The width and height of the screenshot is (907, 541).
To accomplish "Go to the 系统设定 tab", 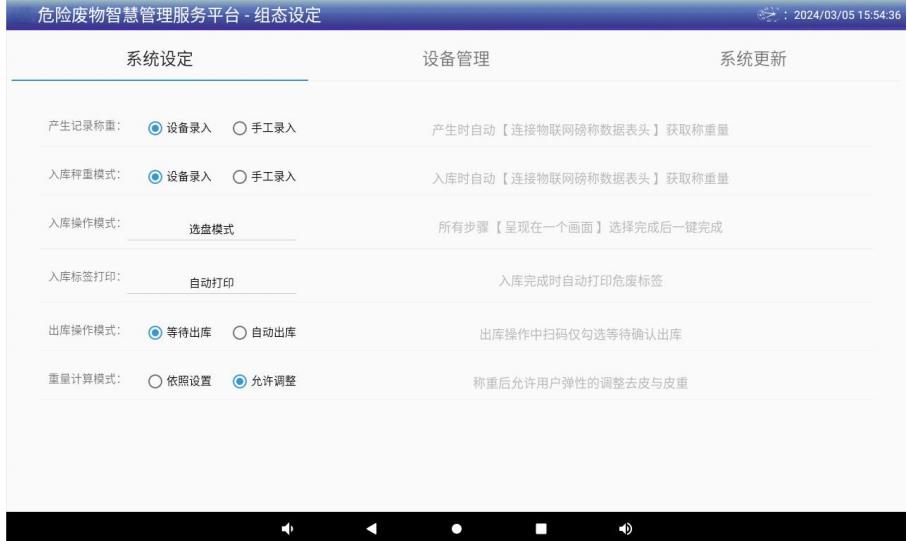I will 159,58.
